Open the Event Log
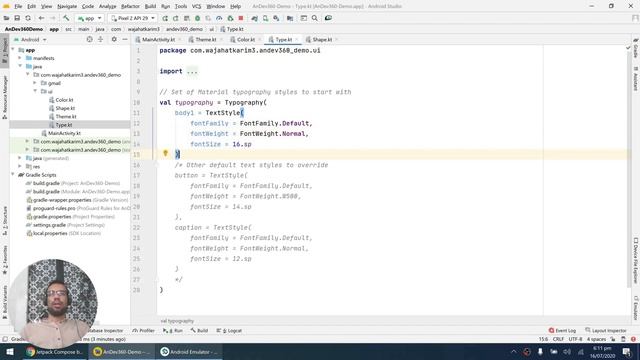 point(562,330)
